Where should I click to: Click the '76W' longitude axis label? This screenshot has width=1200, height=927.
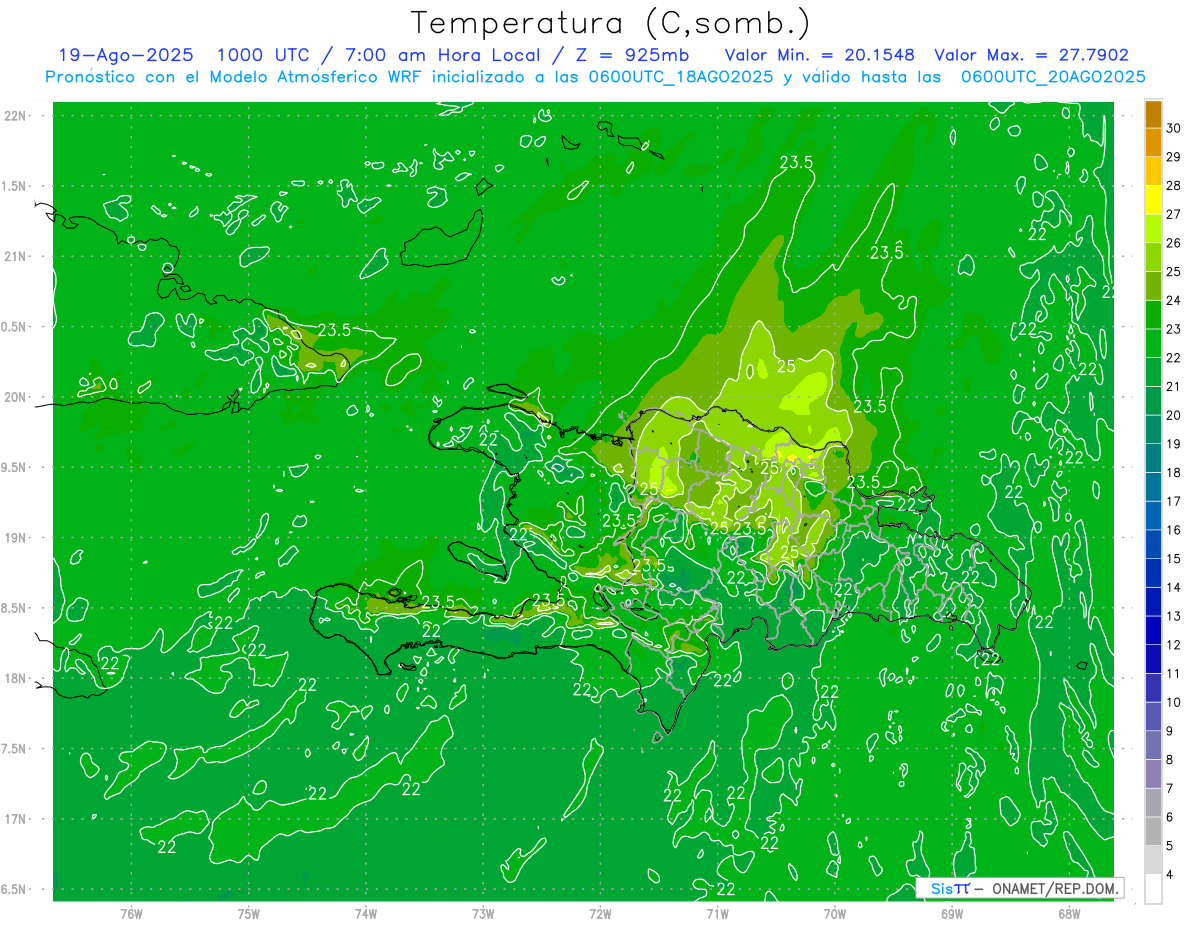pos(131,913)
